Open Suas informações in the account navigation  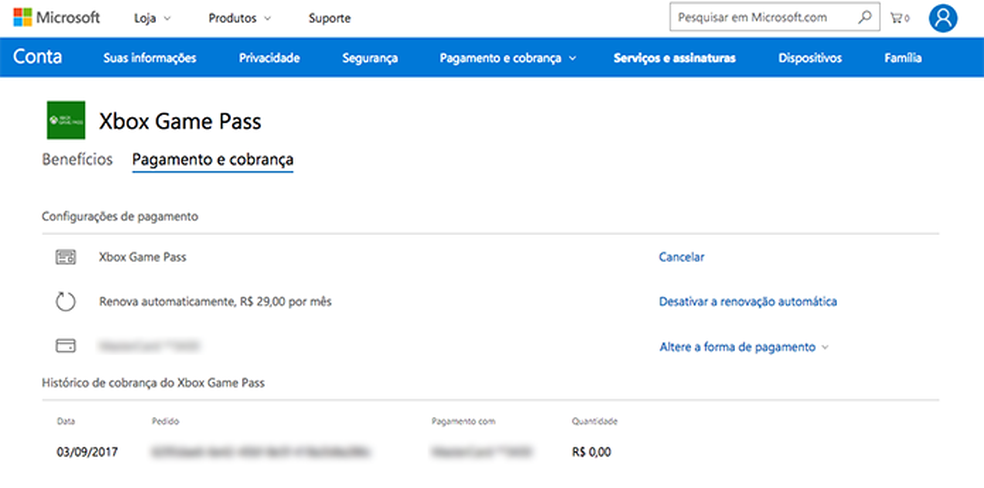pos(149,58)
